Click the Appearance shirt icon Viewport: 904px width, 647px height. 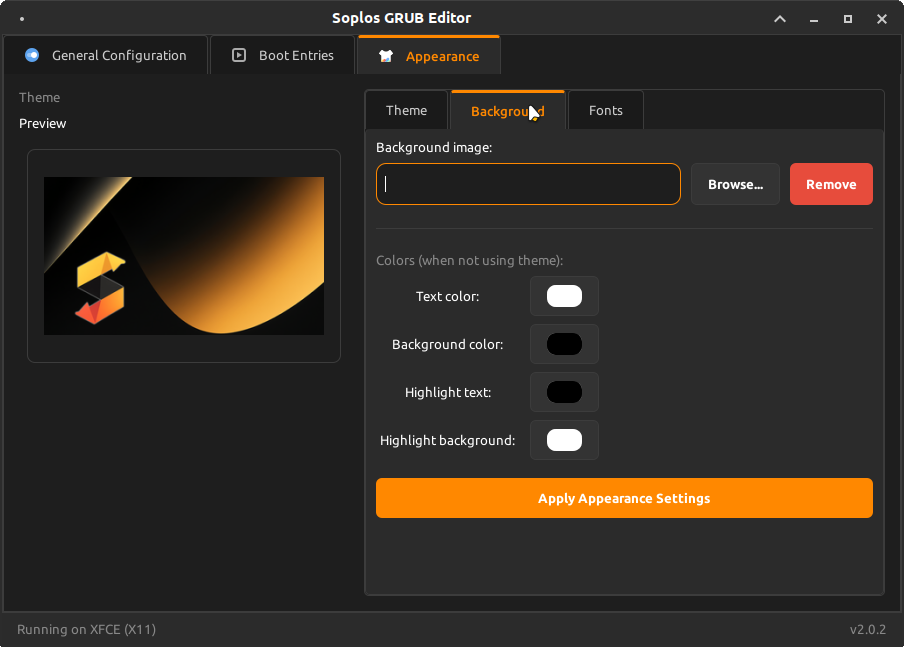pos(386,56)
